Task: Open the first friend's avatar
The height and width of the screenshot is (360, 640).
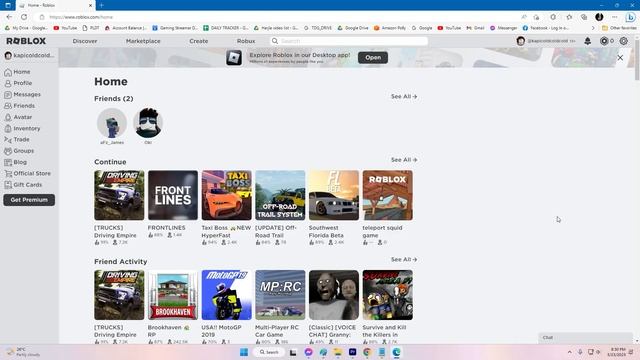Action: pyautogui.click(x=112, y=123)
